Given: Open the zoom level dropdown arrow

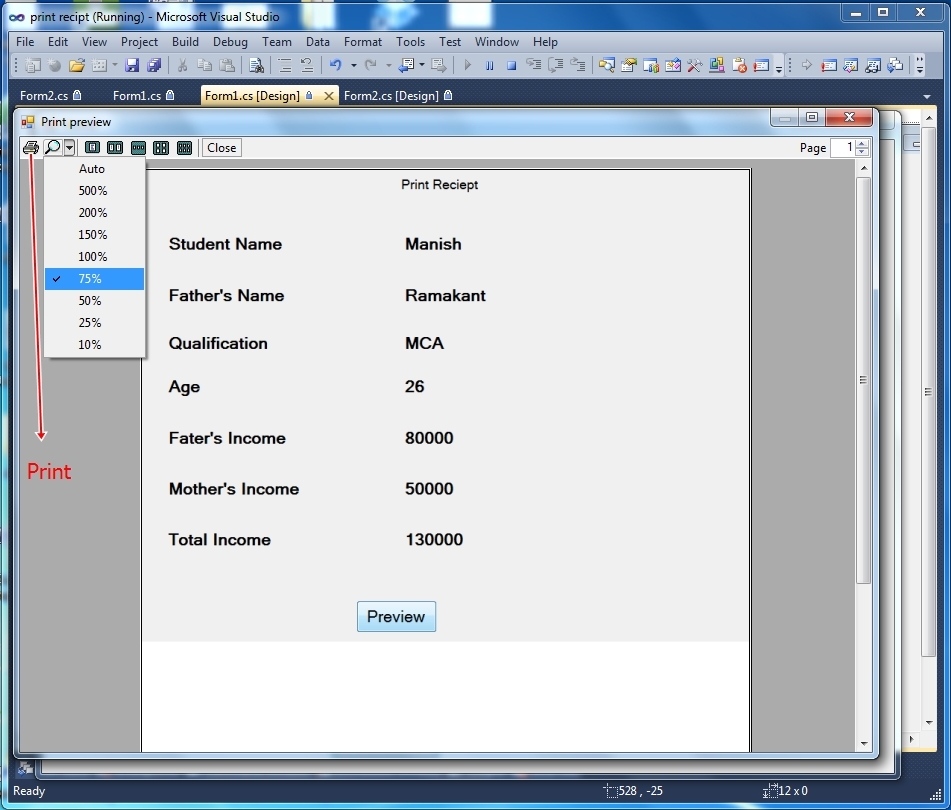Looking at the screenshot, I should coord(68,147).
